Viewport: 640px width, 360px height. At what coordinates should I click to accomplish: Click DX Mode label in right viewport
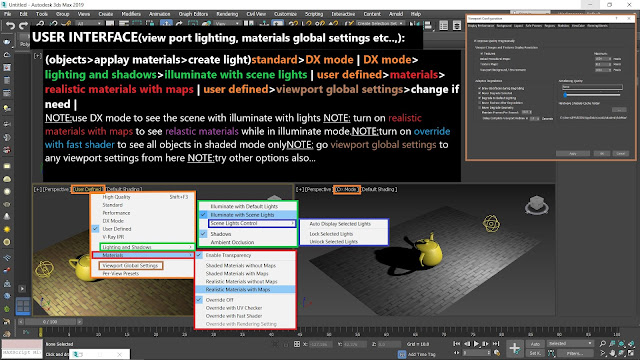pos(347,189)
